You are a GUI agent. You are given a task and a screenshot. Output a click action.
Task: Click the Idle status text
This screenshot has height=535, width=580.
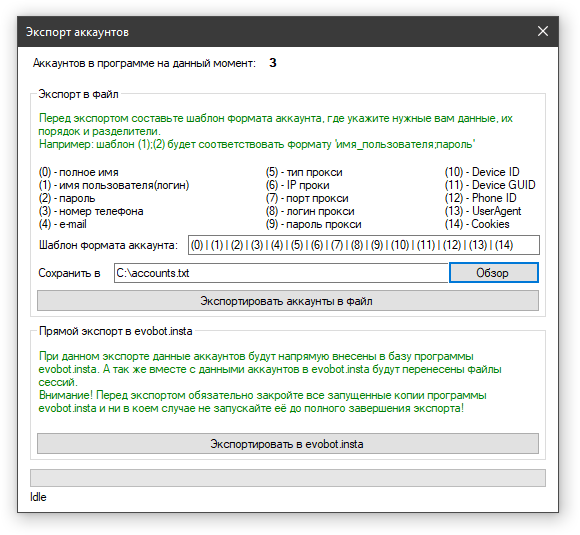[x=38, y=497]
